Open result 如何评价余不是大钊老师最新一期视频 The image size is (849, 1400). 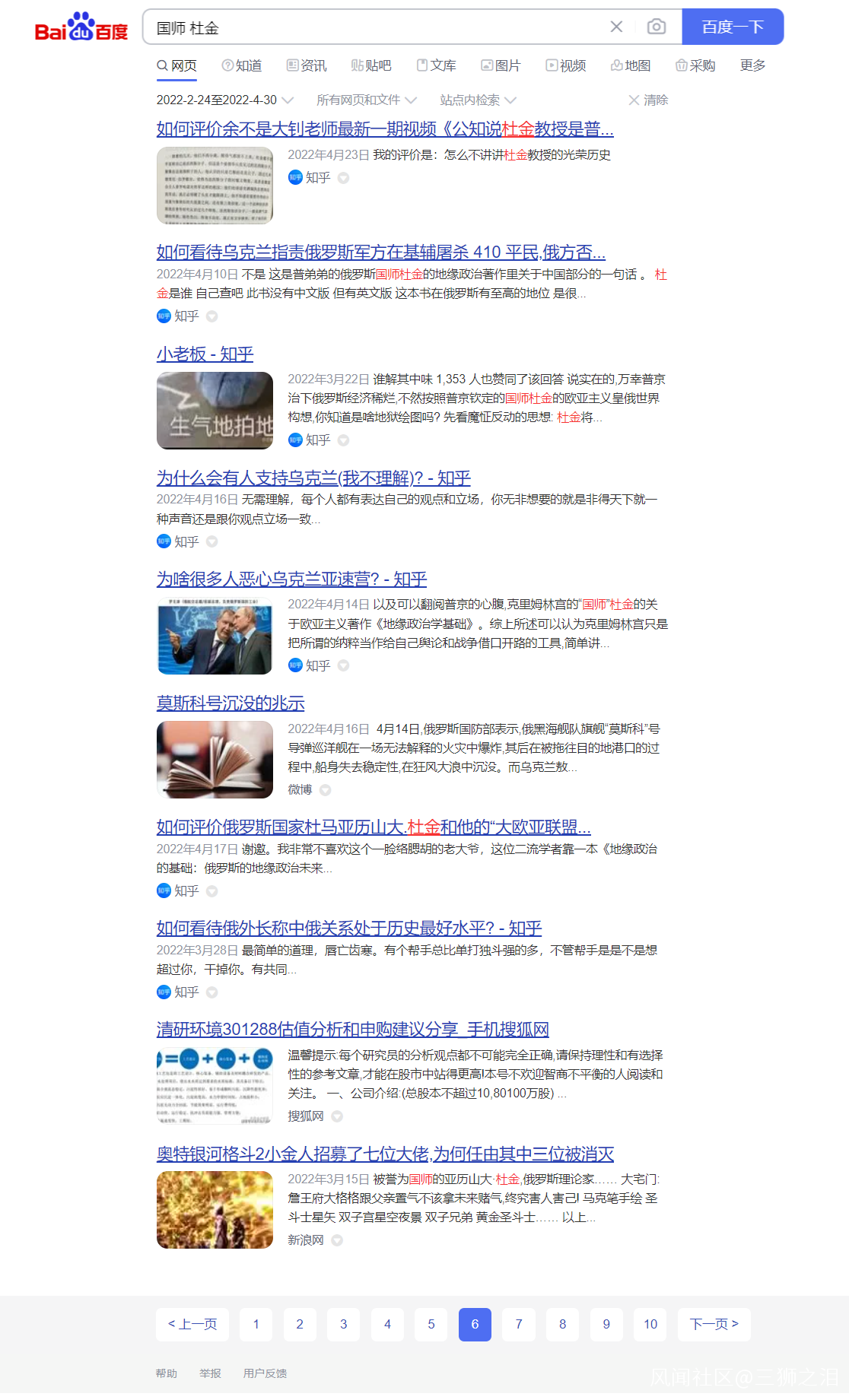[x=385, y=129]
